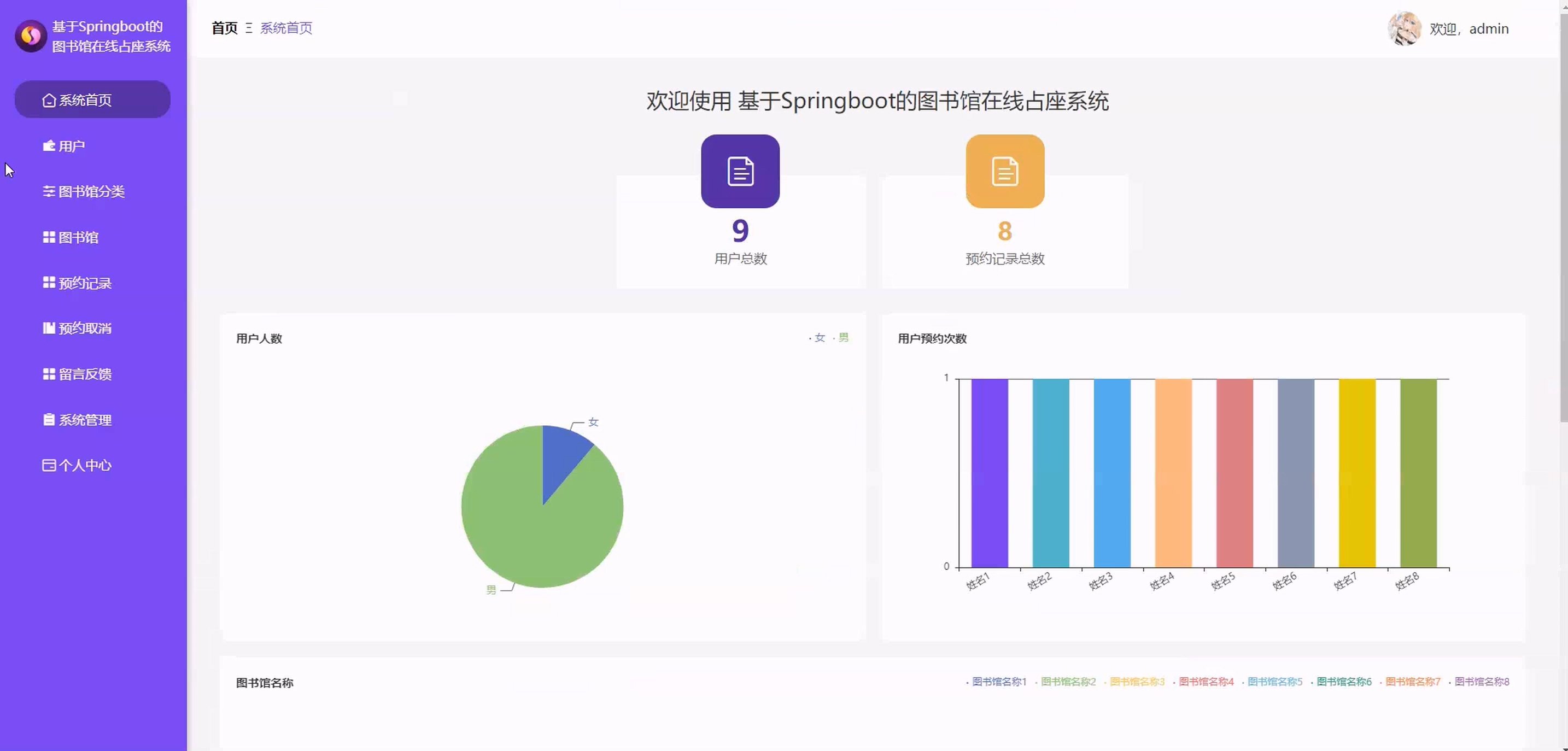Expand the 系统管理 sidebar menu

pos(85,420)
